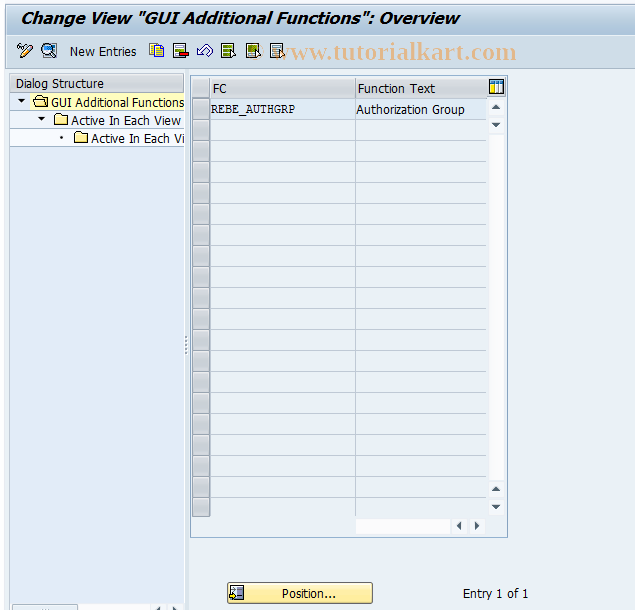Viewport: 635px width, 610px height.
Task: Click the Undo Change icon
Action: [x=205, y=51]
